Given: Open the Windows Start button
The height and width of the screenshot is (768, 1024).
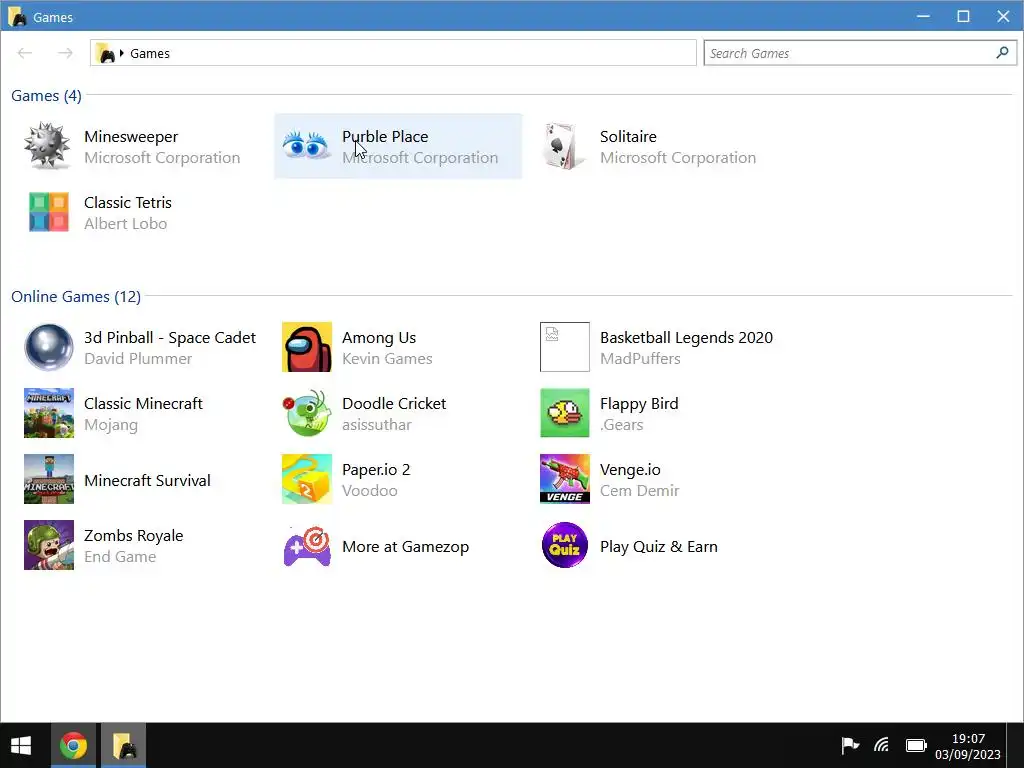Looking at the screenshot, I should tap(21, 746).
